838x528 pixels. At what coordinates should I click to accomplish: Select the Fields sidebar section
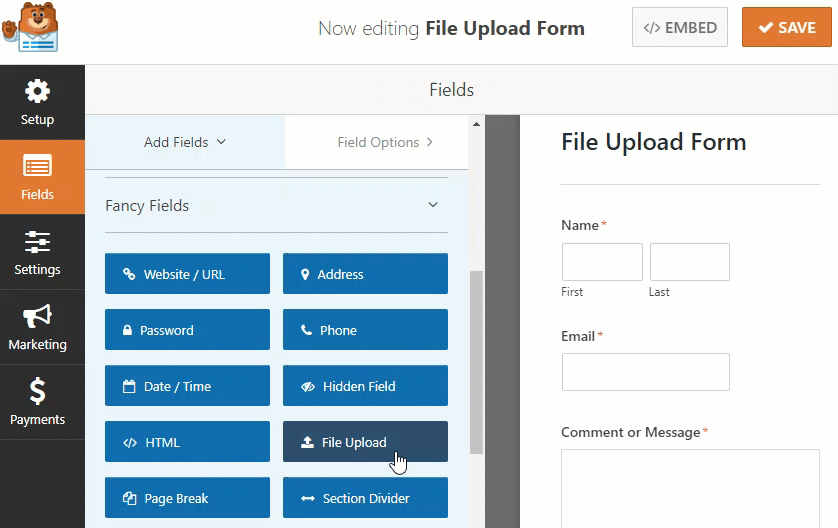click(37, 177)
